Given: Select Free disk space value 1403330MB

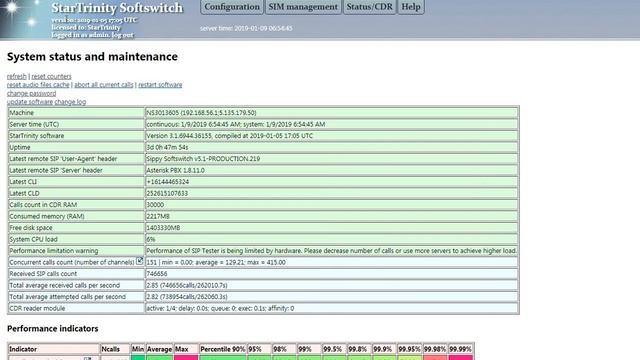Looking at the screenshot, I should click(x=332, y=228).
